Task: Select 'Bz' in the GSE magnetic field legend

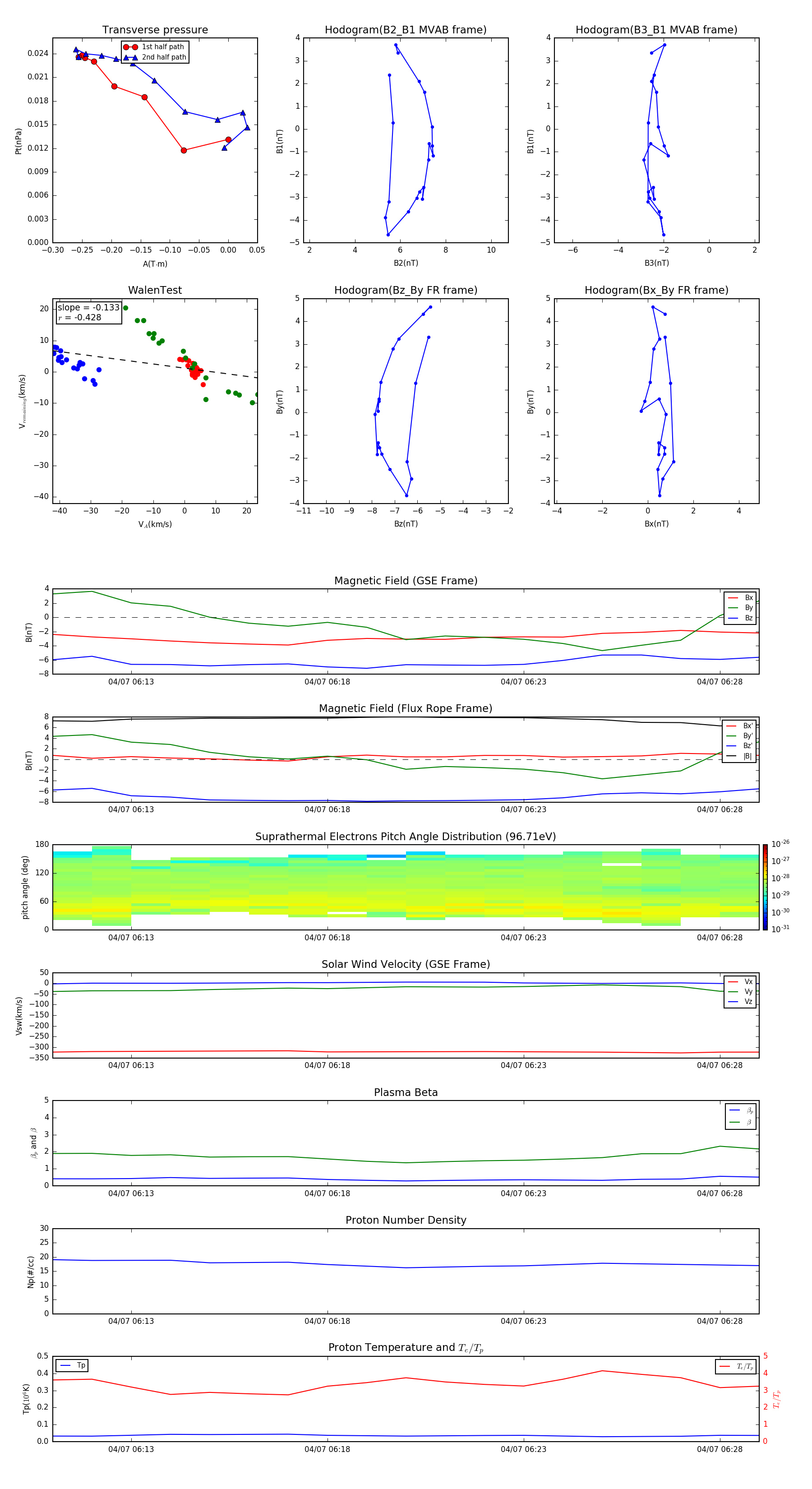Action: (x=740, y=618)
